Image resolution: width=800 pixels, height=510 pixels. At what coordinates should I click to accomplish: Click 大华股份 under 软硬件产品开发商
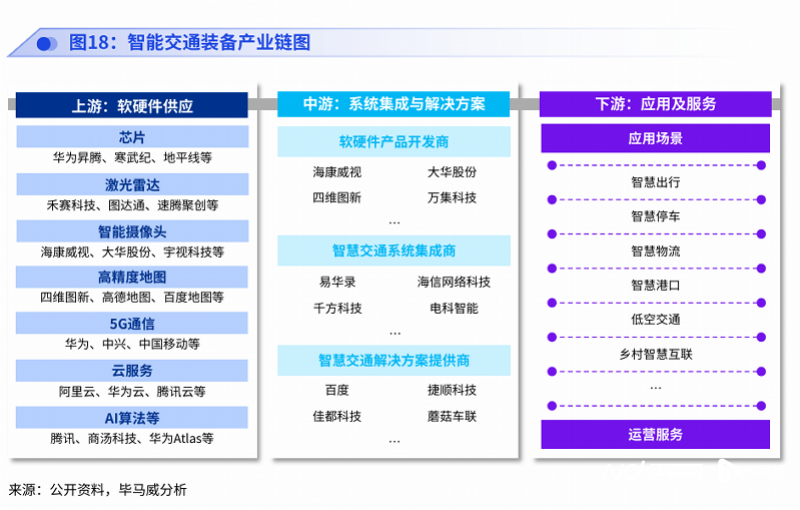pyautogui.click(x=452, y=172)
